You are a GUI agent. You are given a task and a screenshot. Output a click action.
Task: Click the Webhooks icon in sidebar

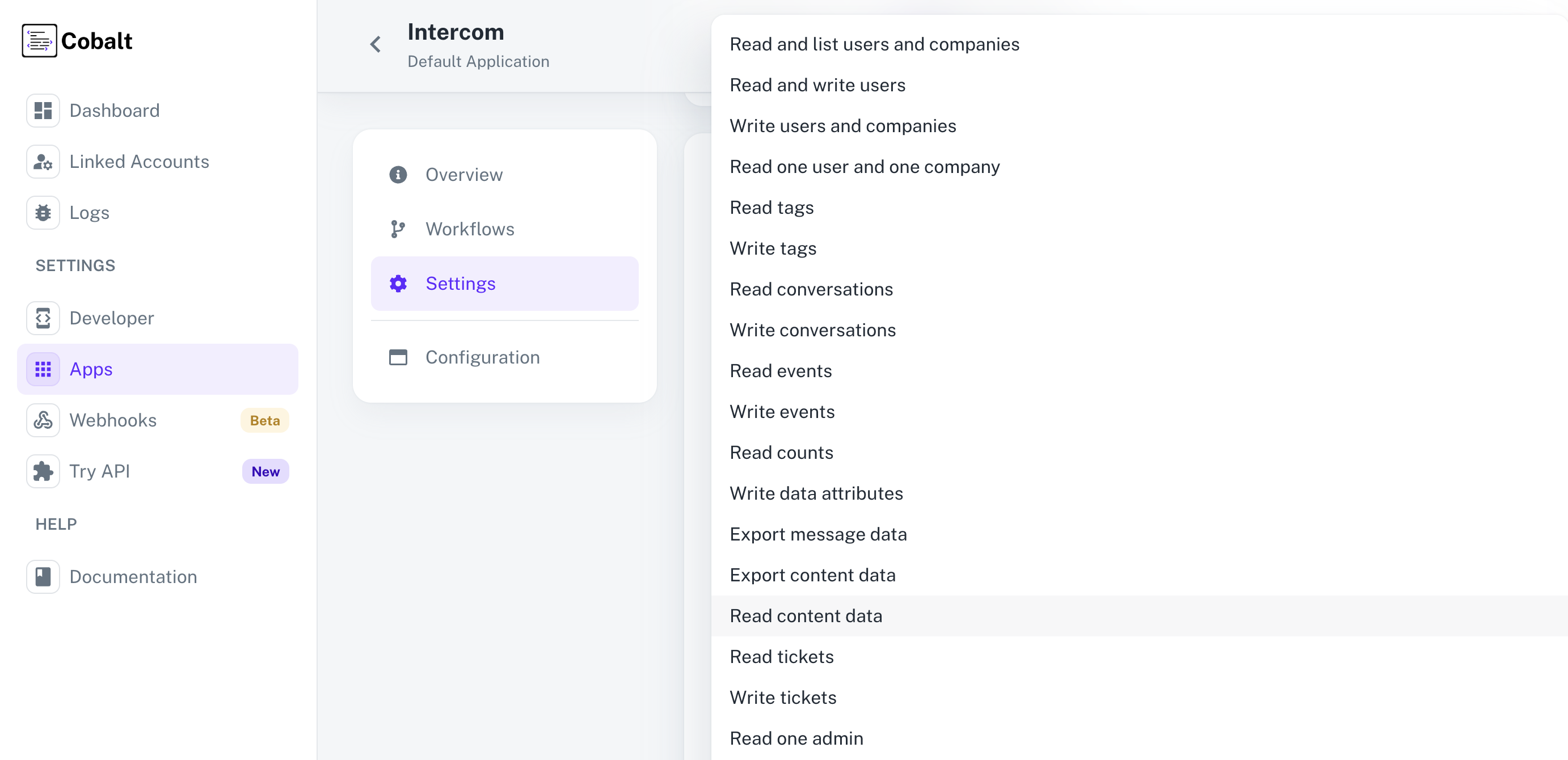43,420
